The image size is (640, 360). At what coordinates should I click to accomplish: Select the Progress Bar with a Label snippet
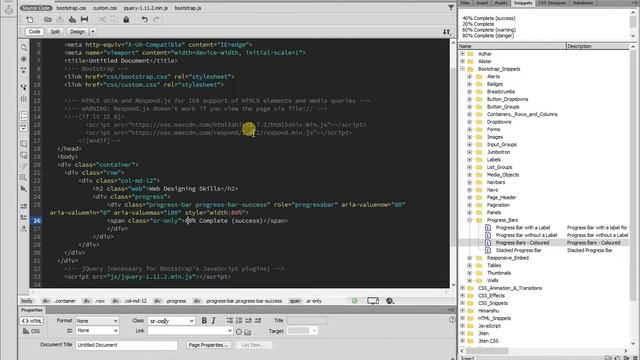click(523, 227)
